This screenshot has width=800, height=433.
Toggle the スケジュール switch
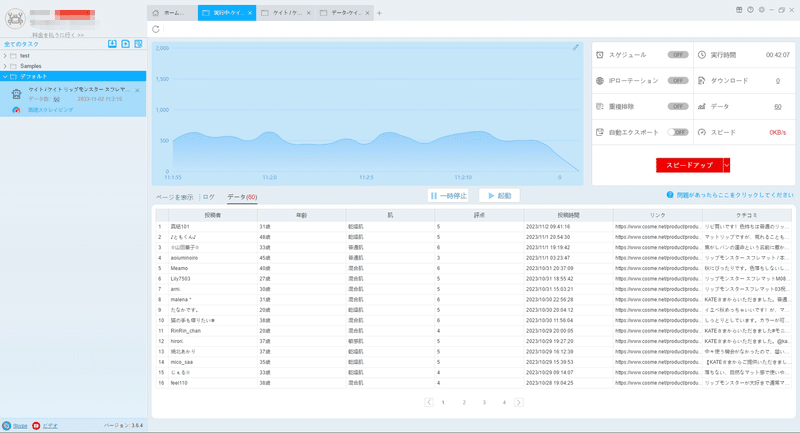coord(678,55)
